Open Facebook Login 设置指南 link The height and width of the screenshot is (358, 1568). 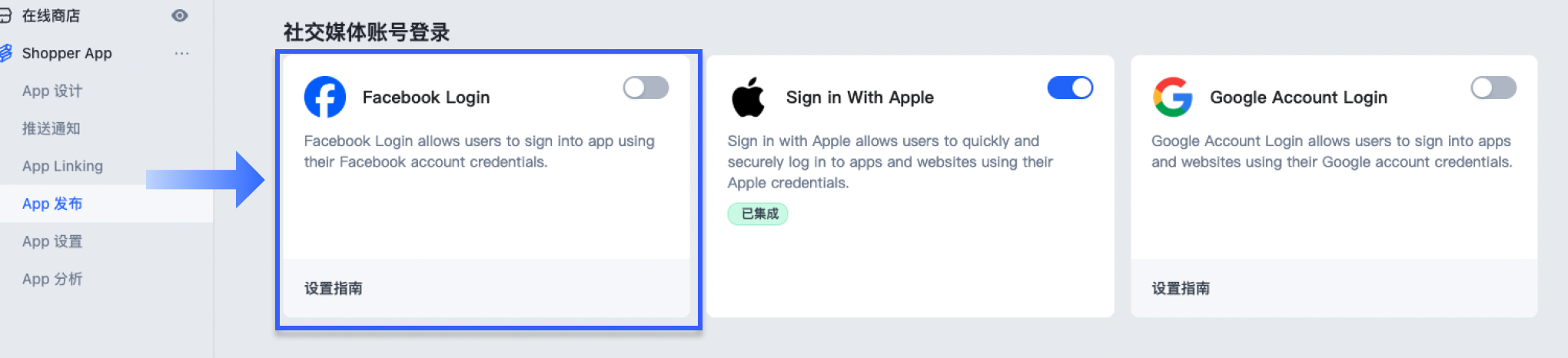point(333,288)
